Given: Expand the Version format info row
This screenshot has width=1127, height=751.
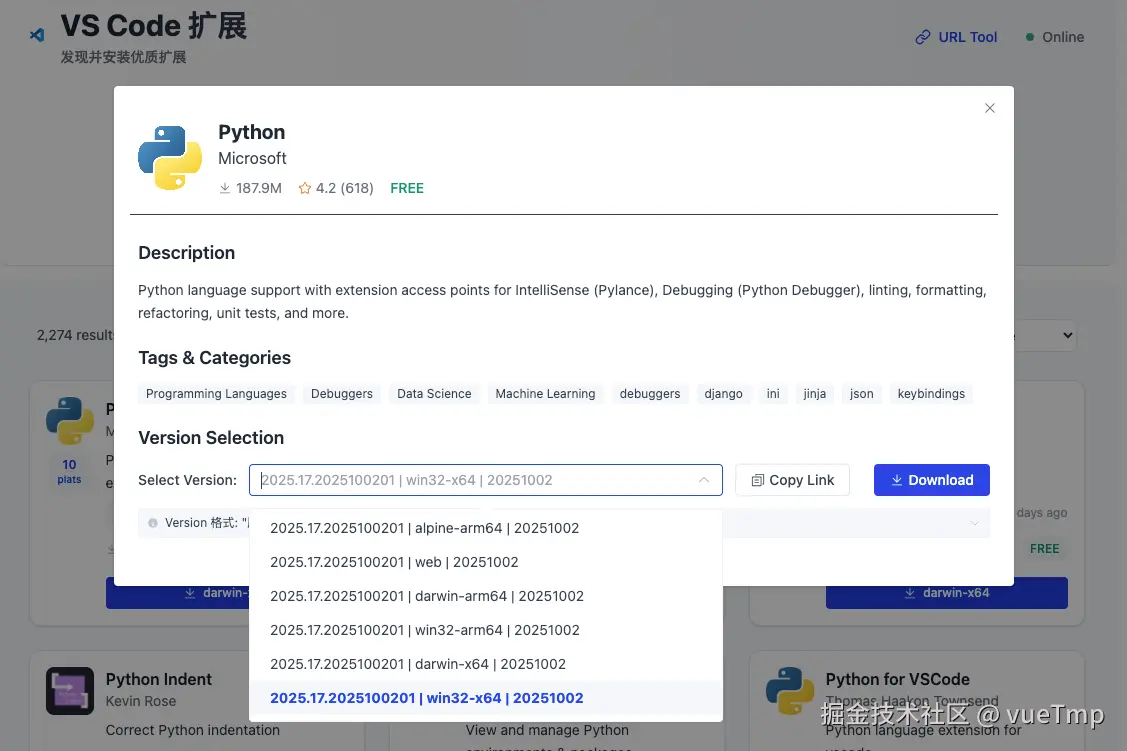Looking at the screenshot, I should (x=975, y=523).
